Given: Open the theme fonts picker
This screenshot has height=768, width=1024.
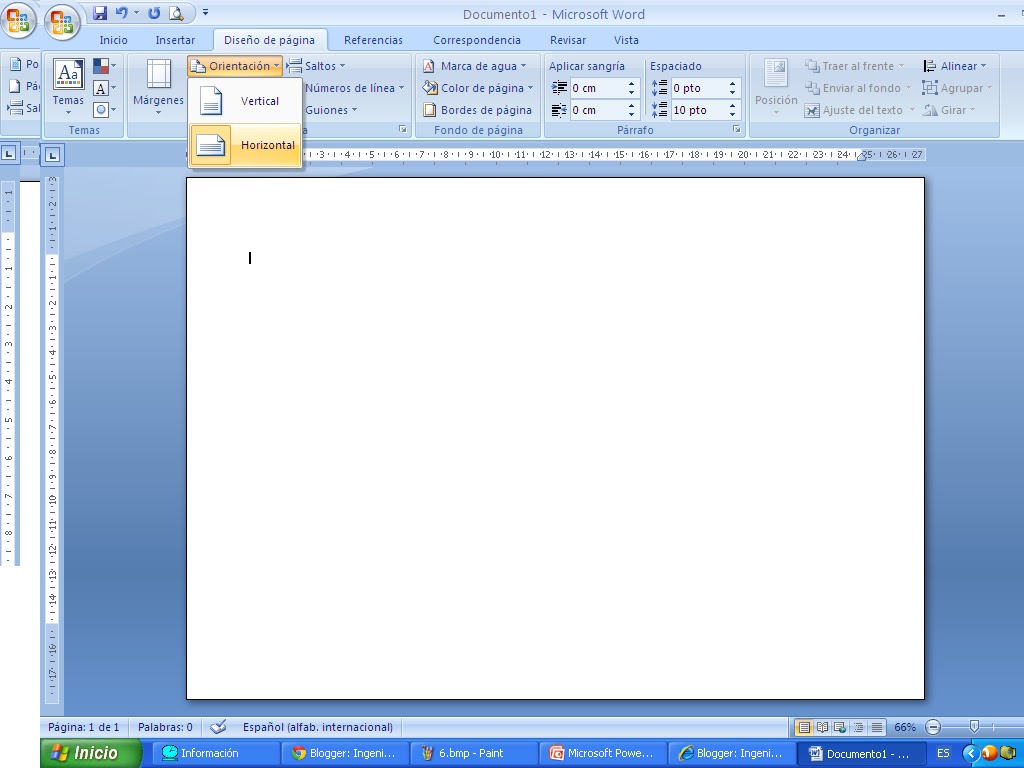Looking at the screenshot, I should click(104, 88).
